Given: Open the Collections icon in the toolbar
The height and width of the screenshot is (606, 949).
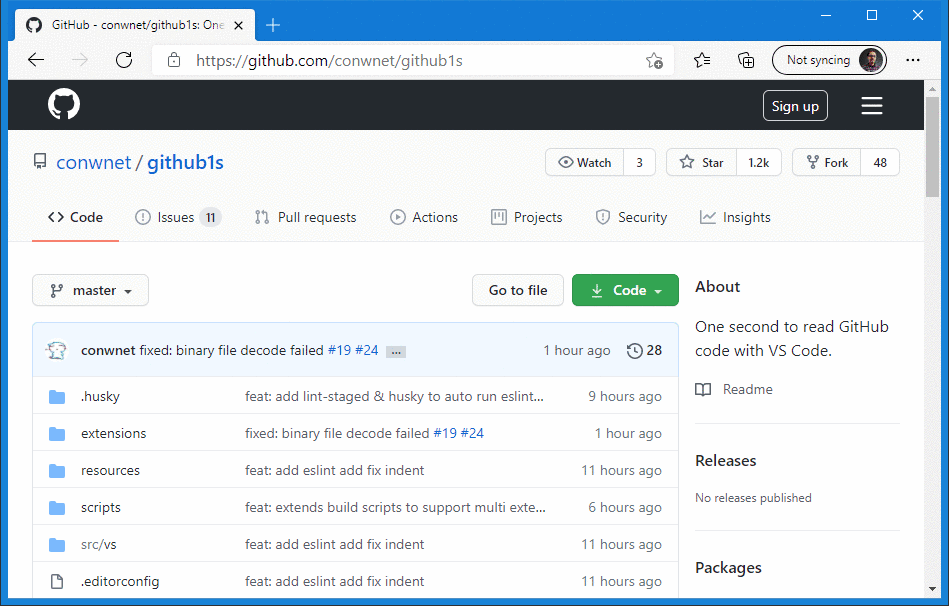Looking at the screenshot, I should click(746, 60).
